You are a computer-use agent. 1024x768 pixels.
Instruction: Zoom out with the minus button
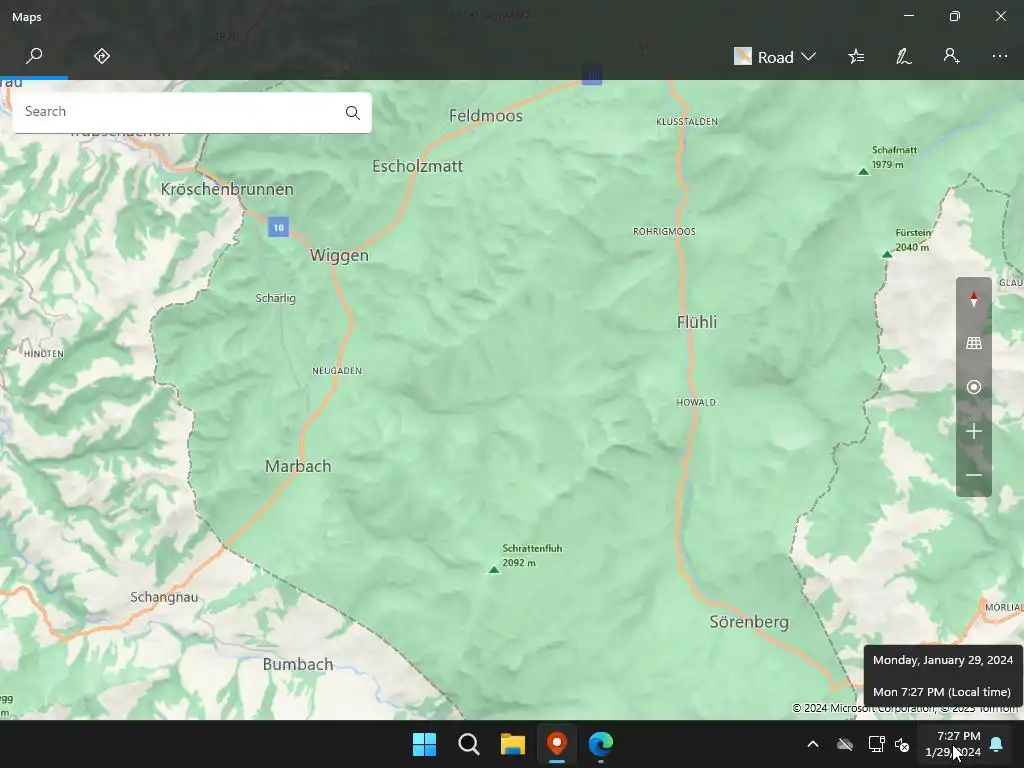click(974, 475)
